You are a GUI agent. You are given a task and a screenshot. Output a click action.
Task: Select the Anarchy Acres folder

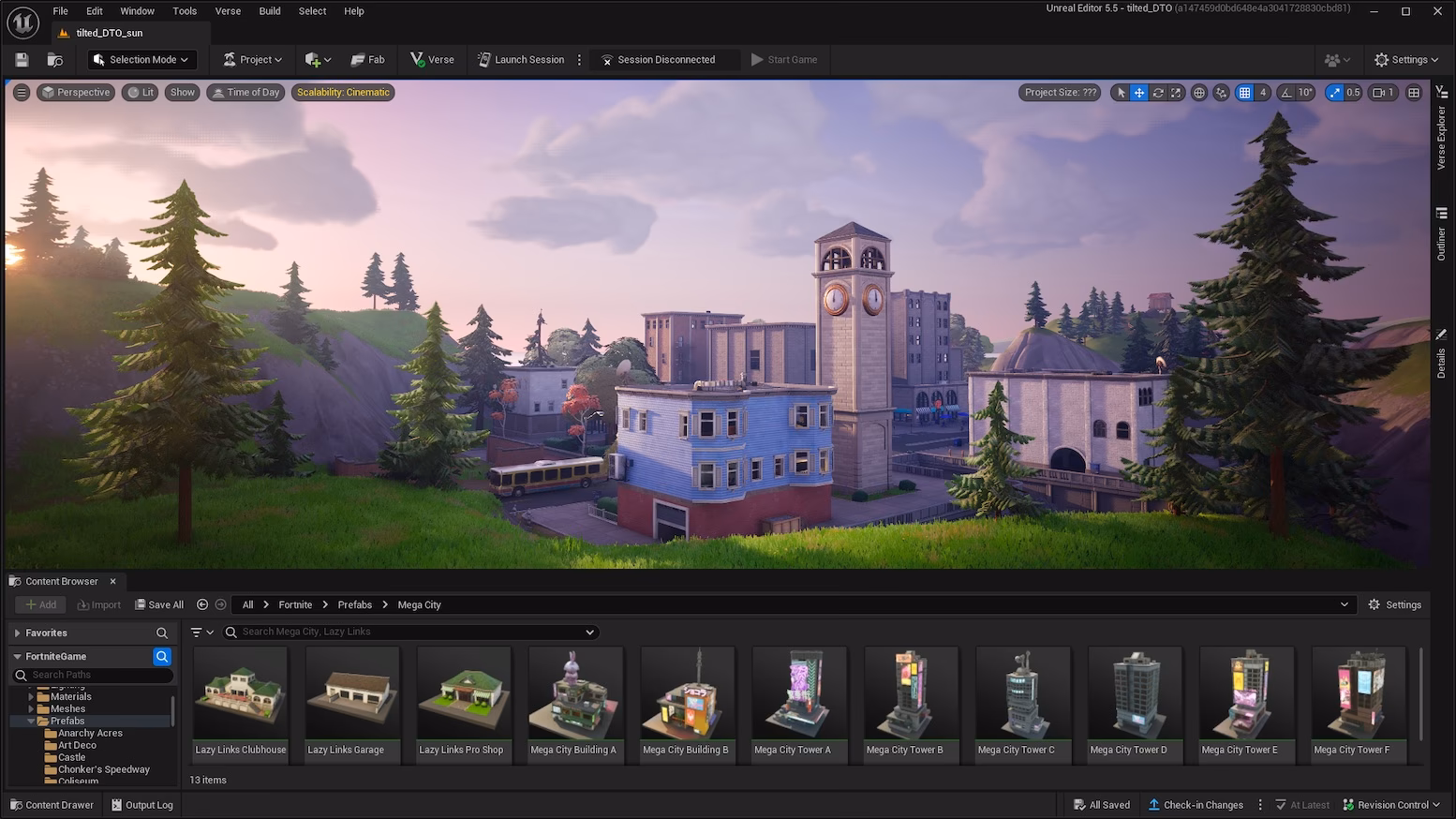click(x=90, y=734)
